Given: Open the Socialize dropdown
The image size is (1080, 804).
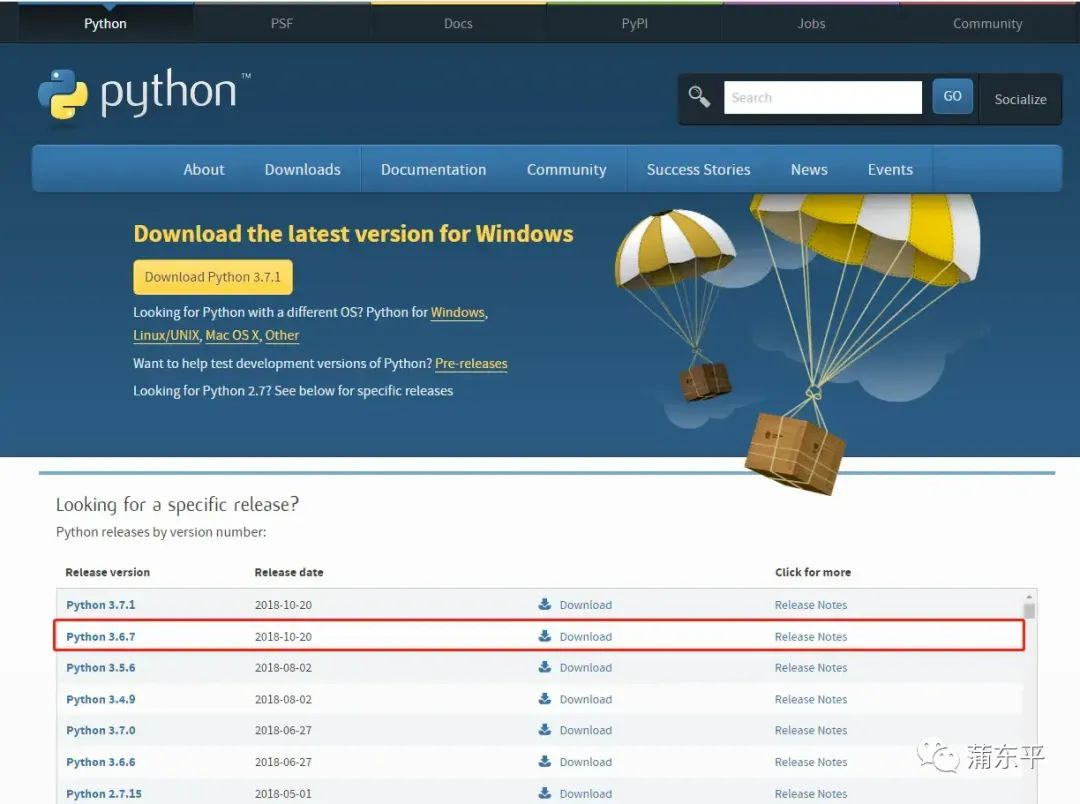Looking at the screenshot, I should [1020, 99].
